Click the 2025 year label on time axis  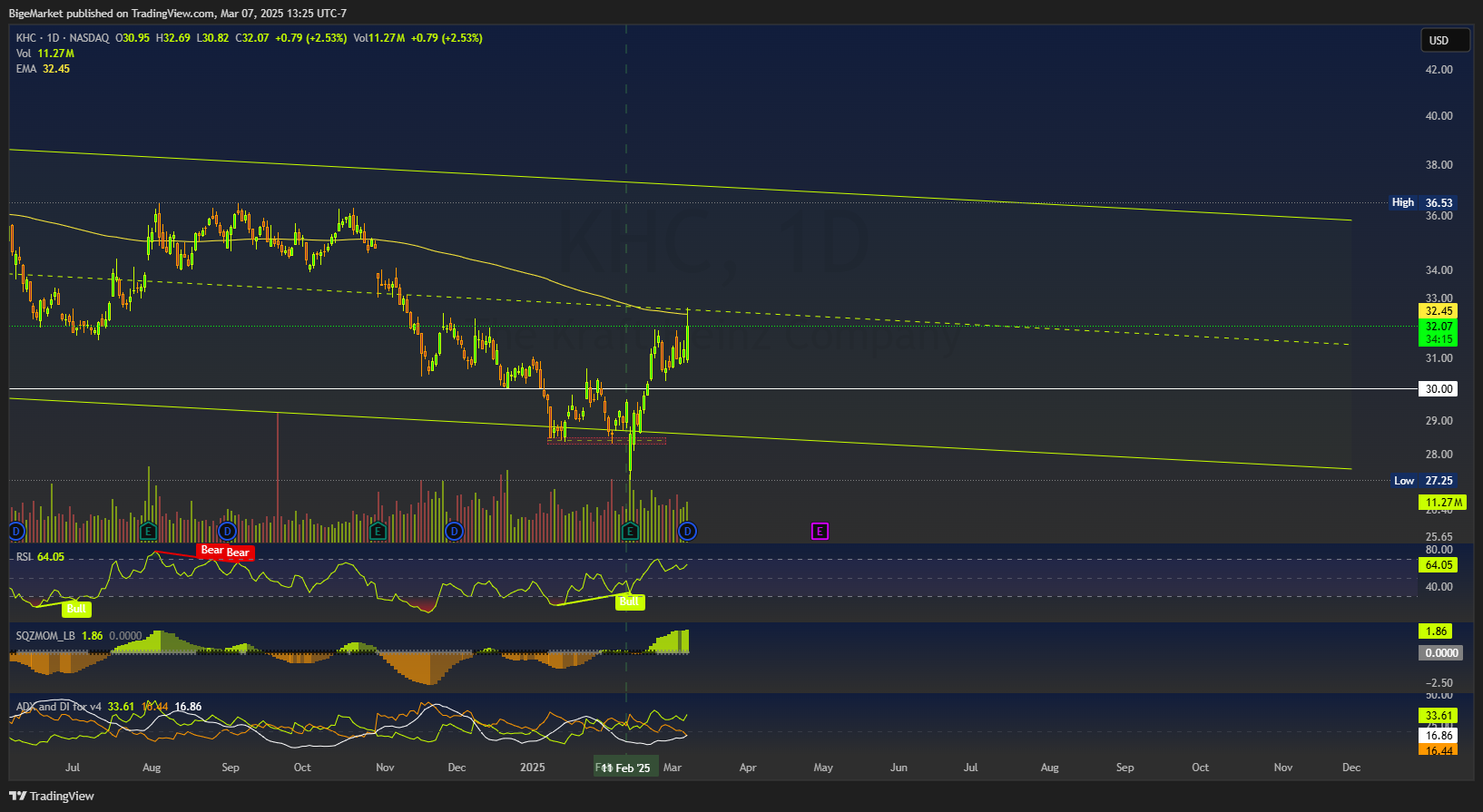[x=533, y=768]
